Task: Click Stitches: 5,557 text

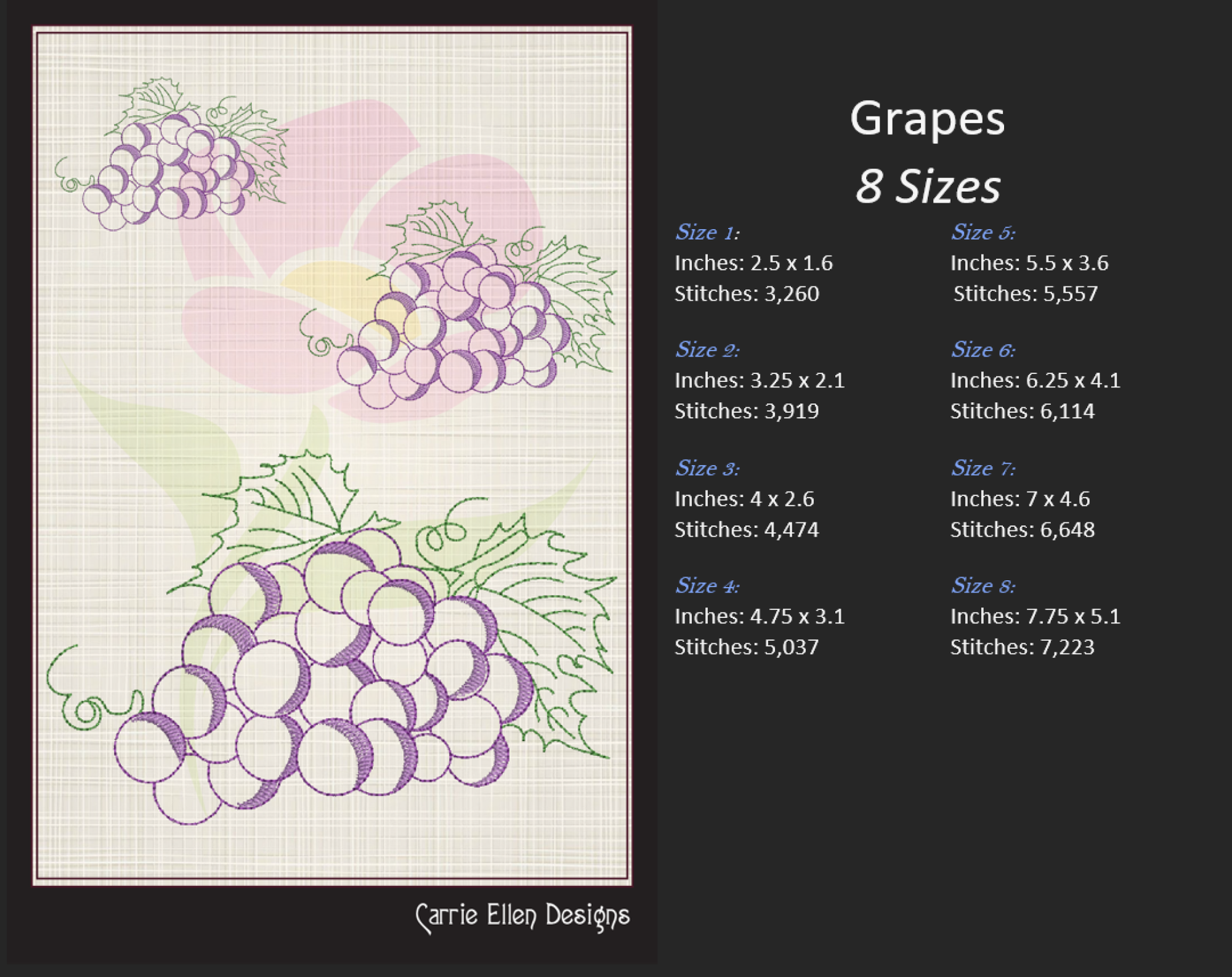Action: pyautogui.click(x=1025, y=294)
